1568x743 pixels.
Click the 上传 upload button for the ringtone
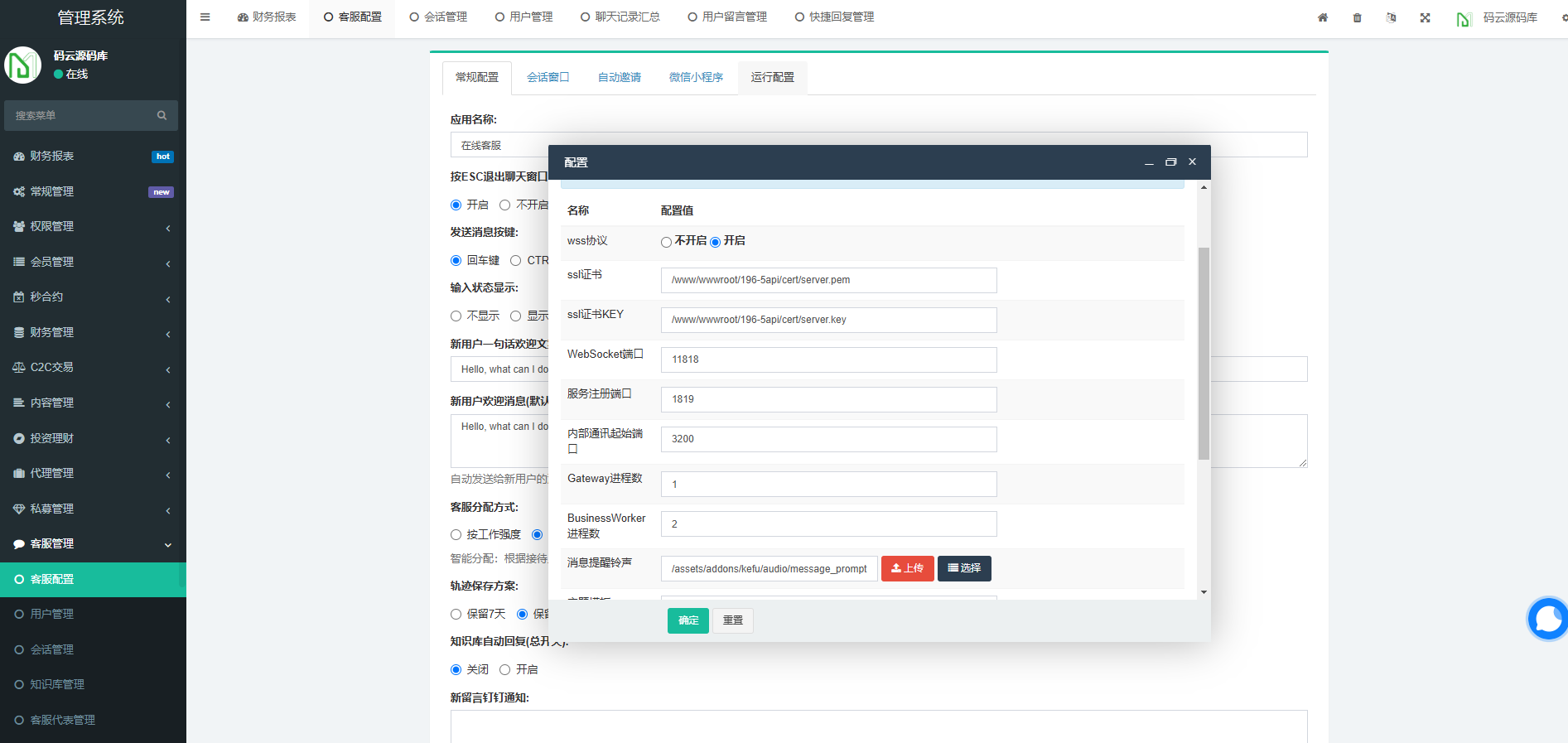click(907, 568)
